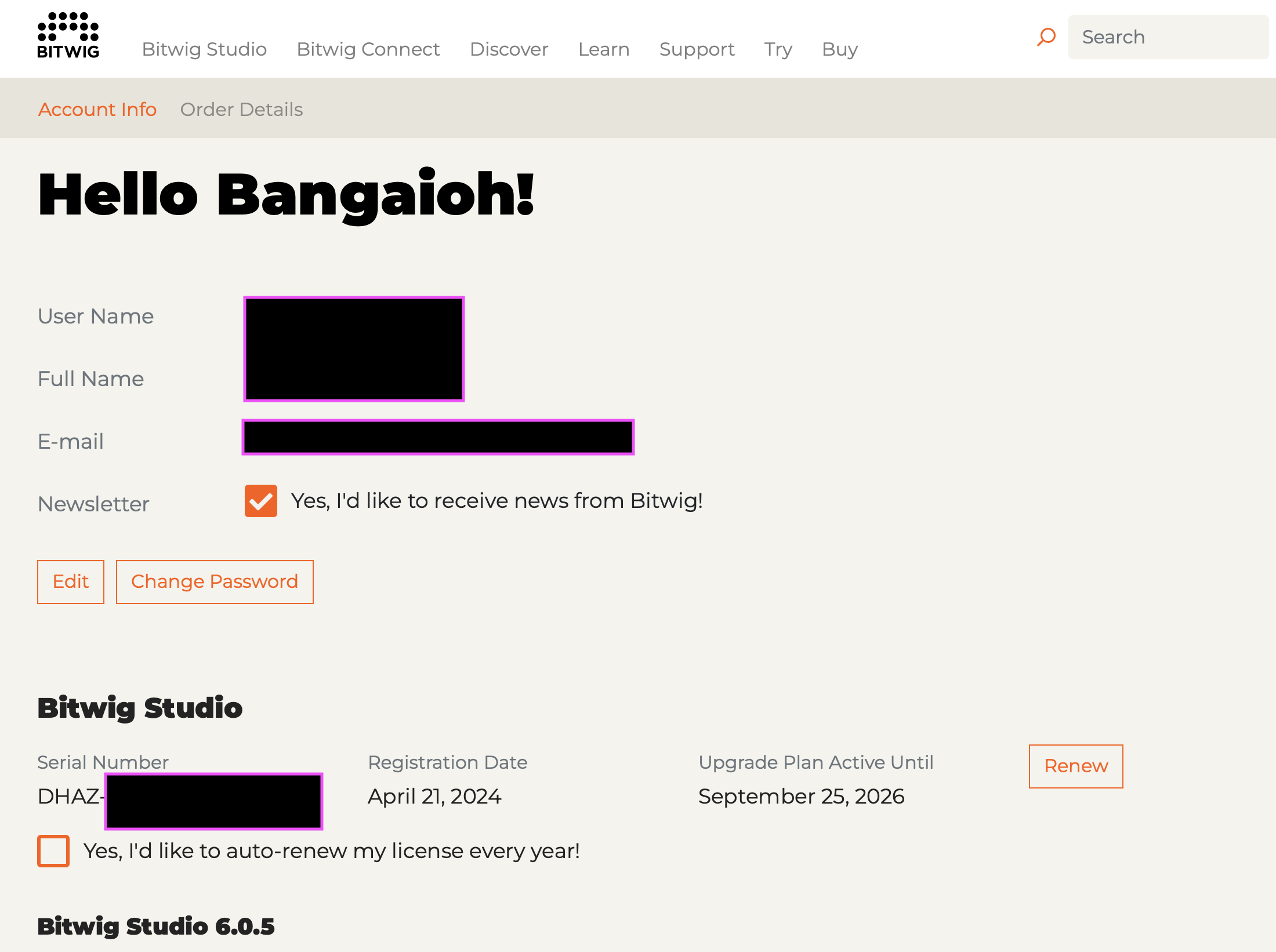Open the Learn menu
The image size is (1276, 952).
[604, 49]
